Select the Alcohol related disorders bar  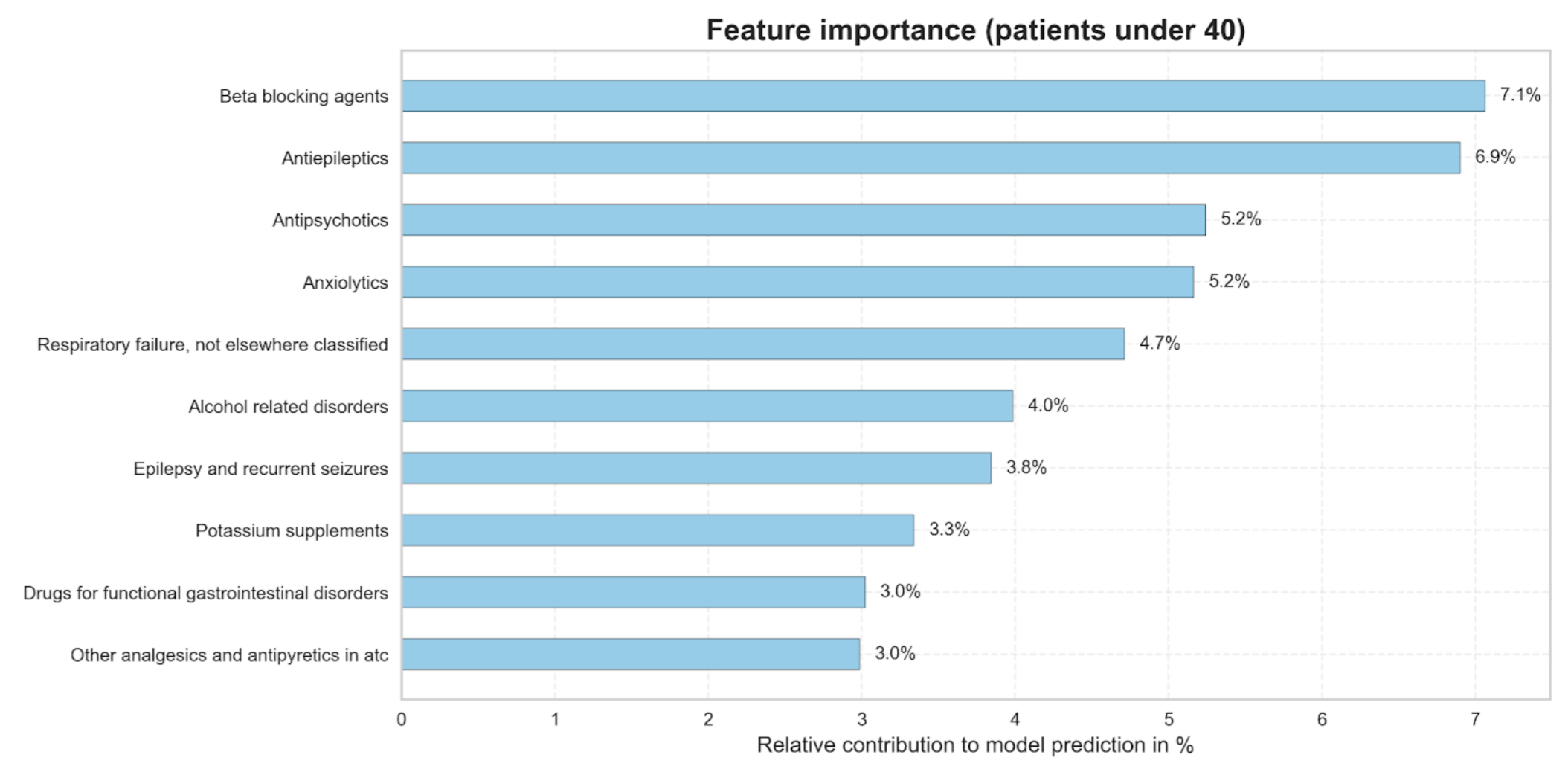[x=707, y=406]
